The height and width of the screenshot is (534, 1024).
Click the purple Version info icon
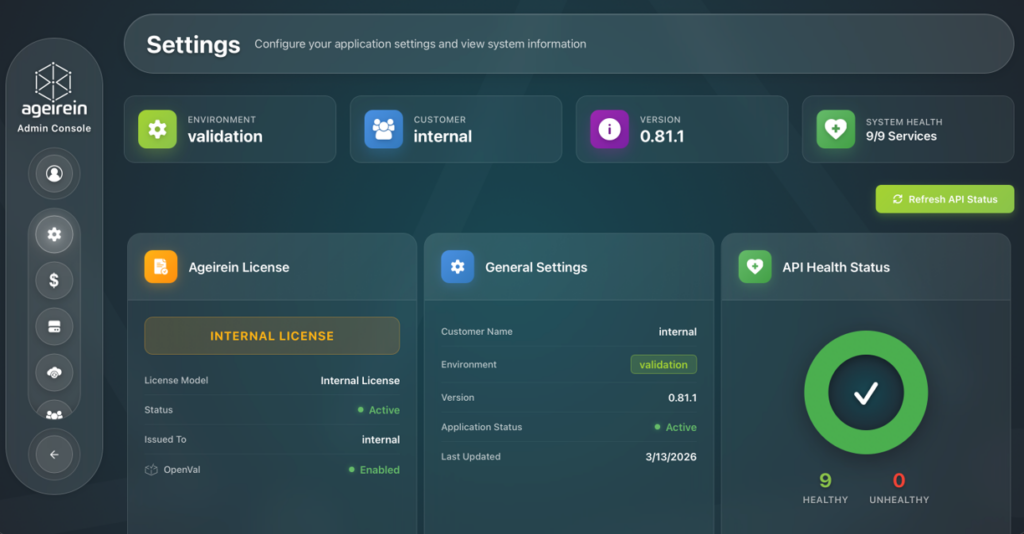(x=609, y=129)
